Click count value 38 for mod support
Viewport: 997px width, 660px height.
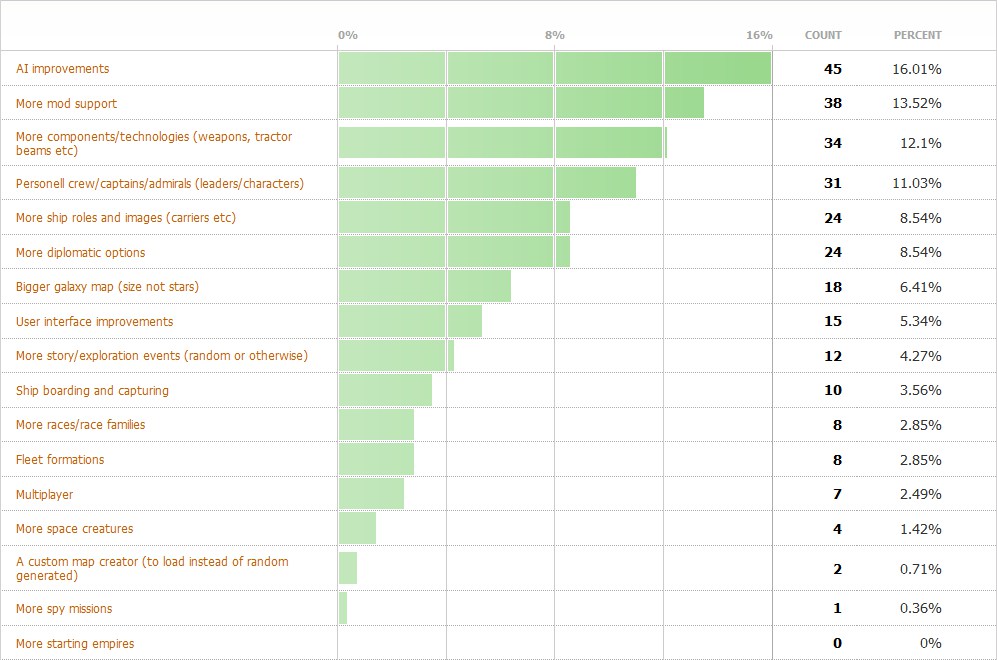coord(833,104)
